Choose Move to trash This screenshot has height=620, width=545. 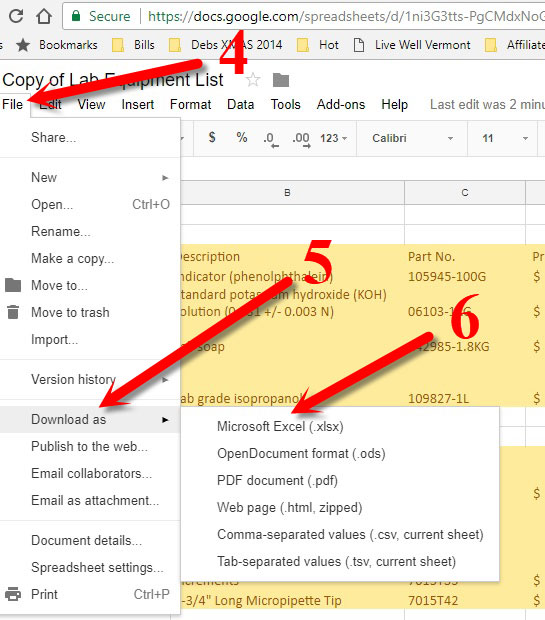[90, 312]
